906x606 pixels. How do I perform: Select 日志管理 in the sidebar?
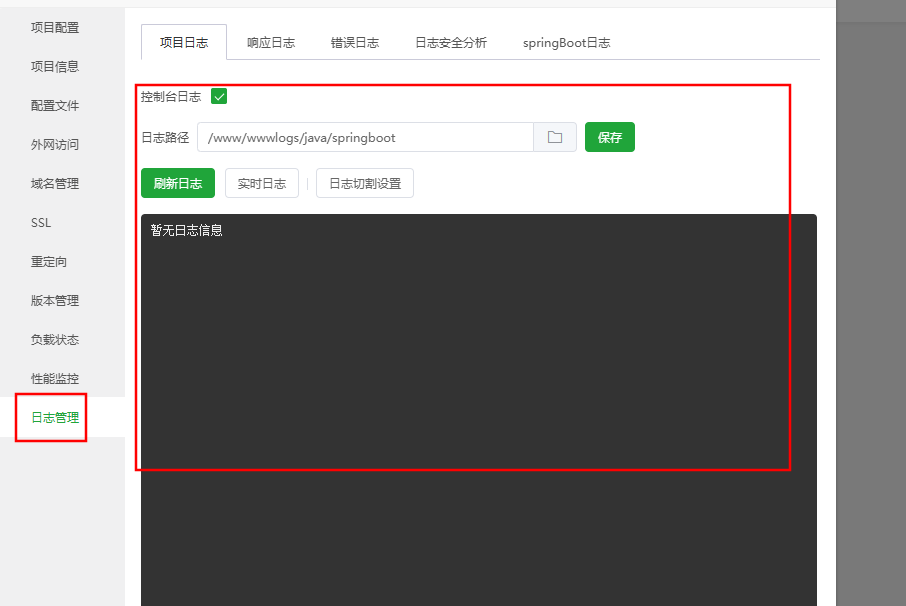pyautogui.click(x=55, y=418)
